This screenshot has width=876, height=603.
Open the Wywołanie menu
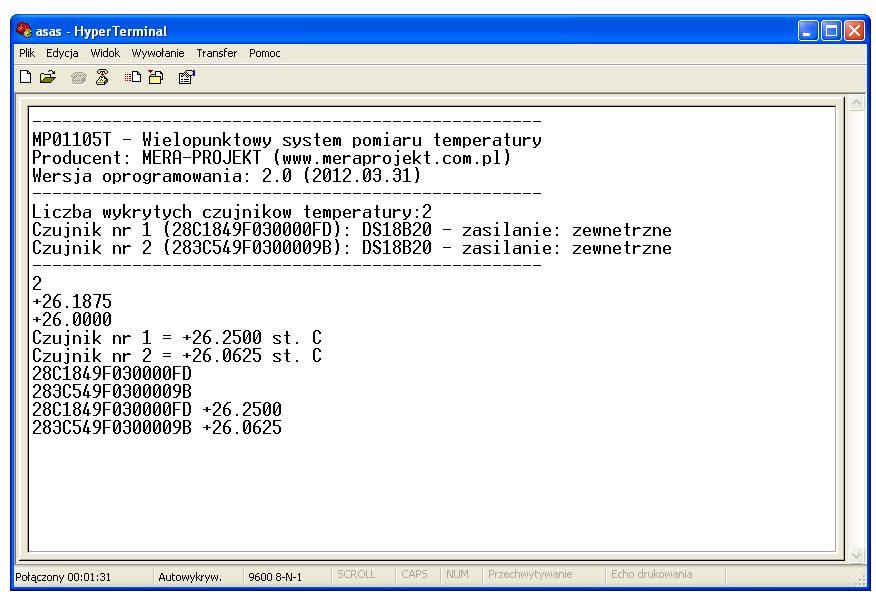click(158, 53)
